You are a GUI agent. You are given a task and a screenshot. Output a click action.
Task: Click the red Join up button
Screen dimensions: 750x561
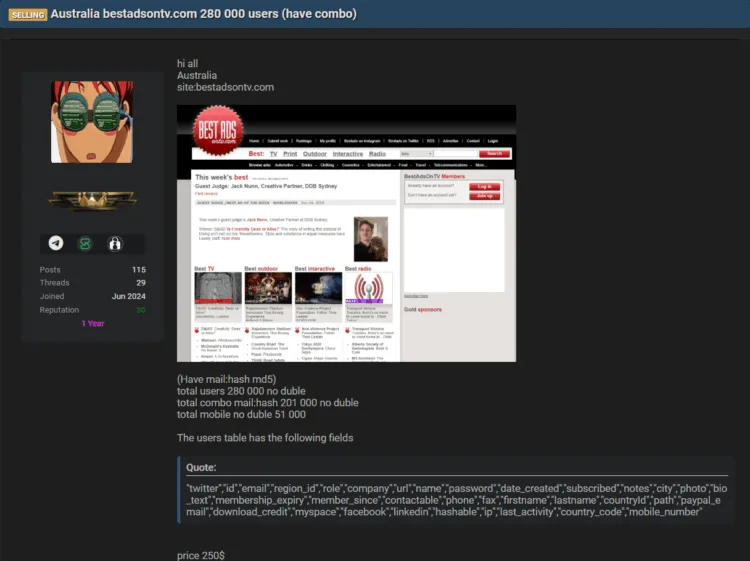[485, 196]
